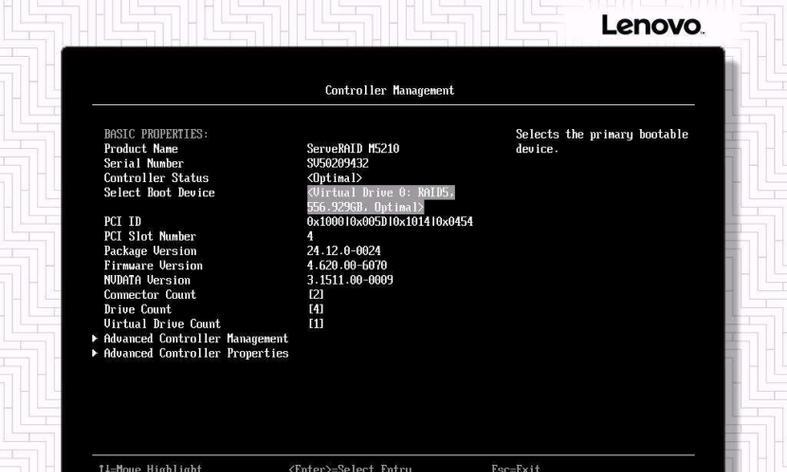
Task: Click firmware version 4.620.00-6070
Action: pos(347,266)
